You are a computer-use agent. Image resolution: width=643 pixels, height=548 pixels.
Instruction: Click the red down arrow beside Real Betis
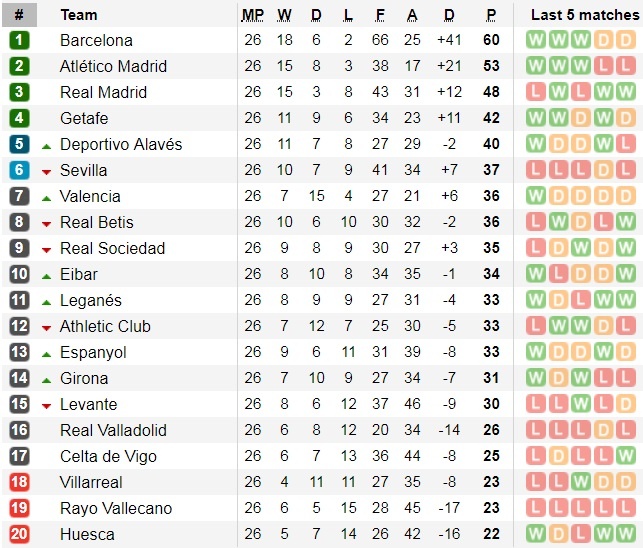coord(46,223)
